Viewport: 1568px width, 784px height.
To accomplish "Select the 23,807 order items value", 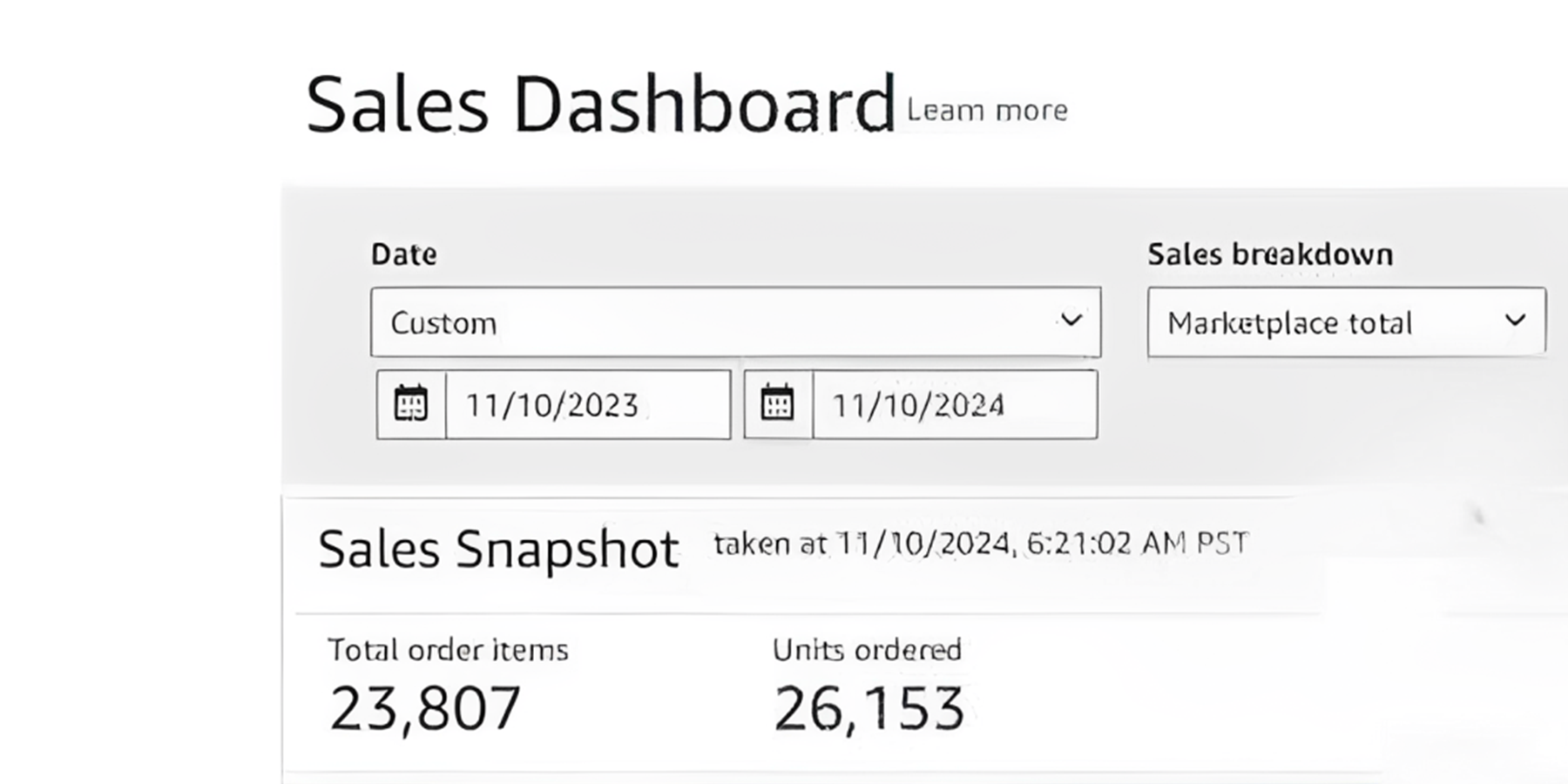I will tap(425, 707).
